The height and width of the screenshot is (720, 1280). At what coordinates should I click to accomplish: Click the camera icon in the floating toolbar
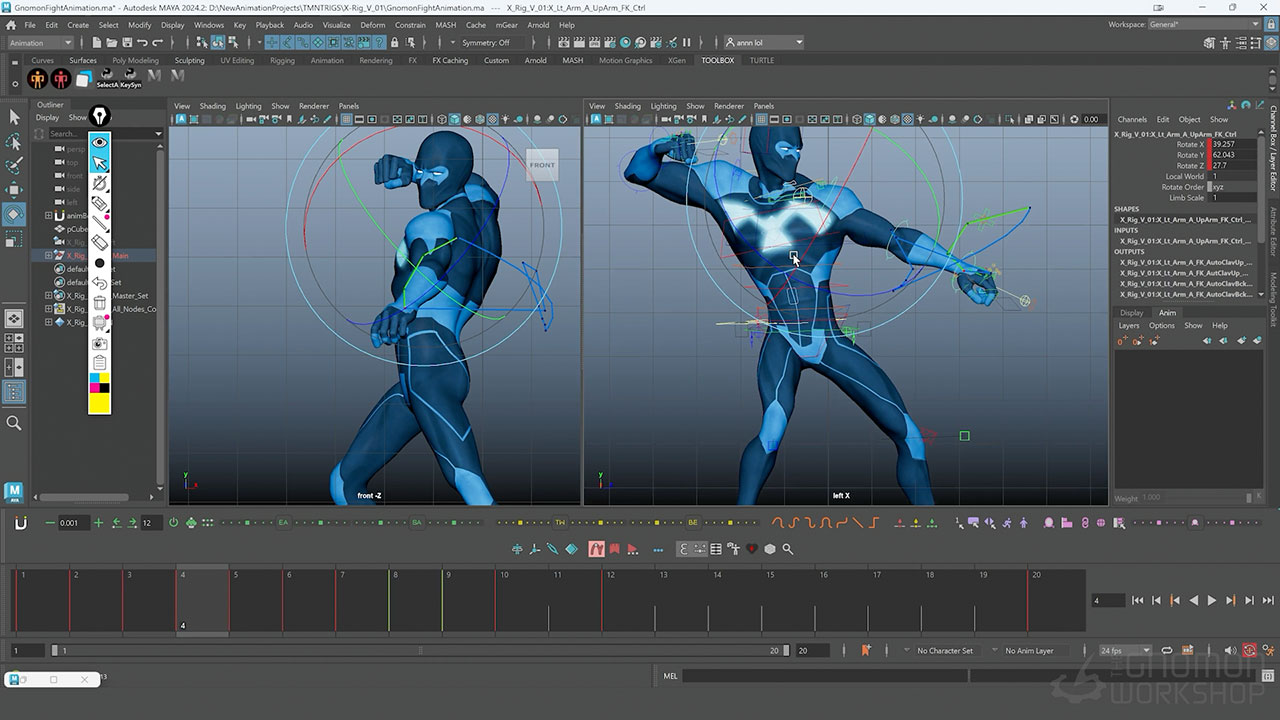(100, 343)
